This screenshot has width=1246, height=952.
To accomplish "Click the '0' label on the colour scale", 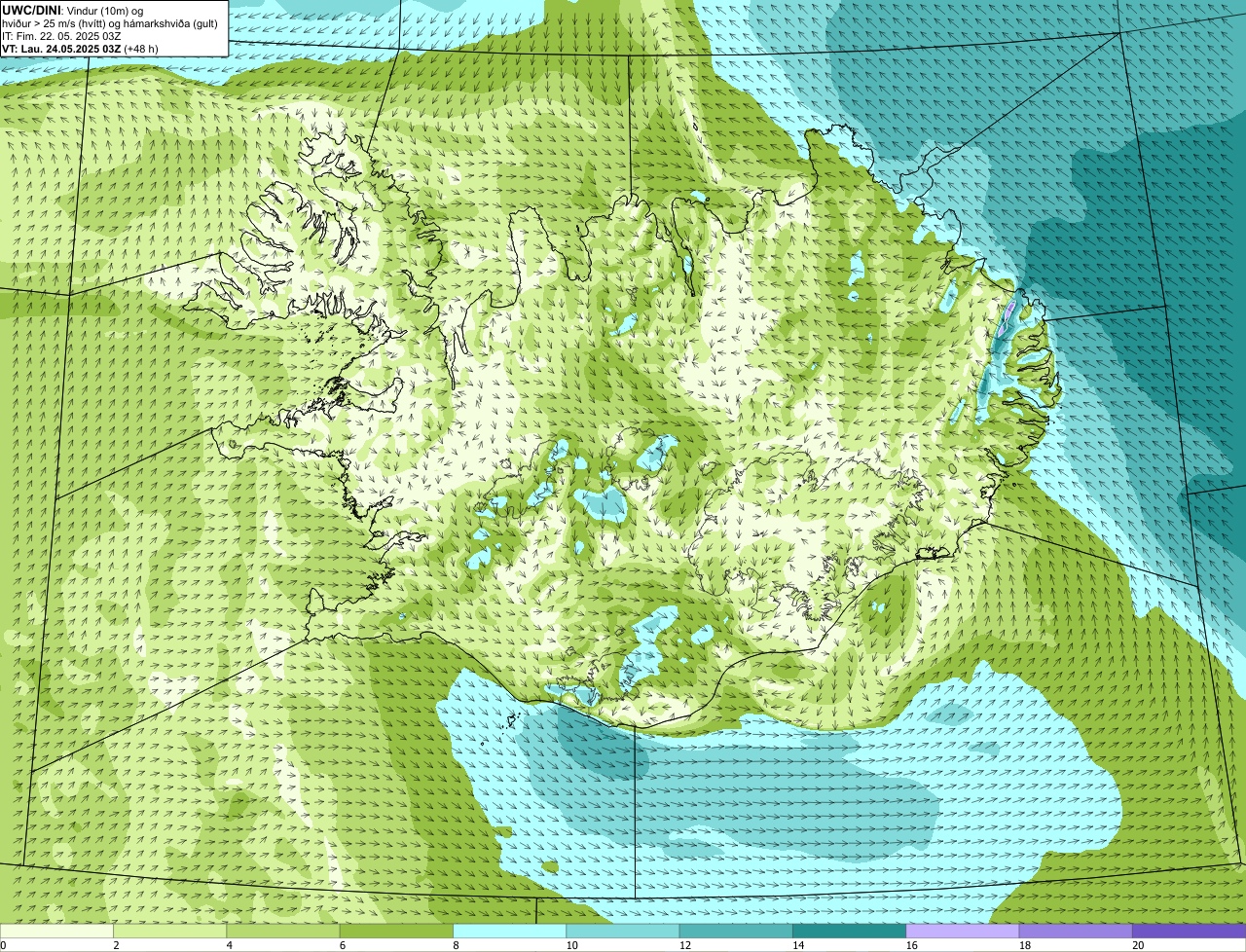I will point(3,945).
